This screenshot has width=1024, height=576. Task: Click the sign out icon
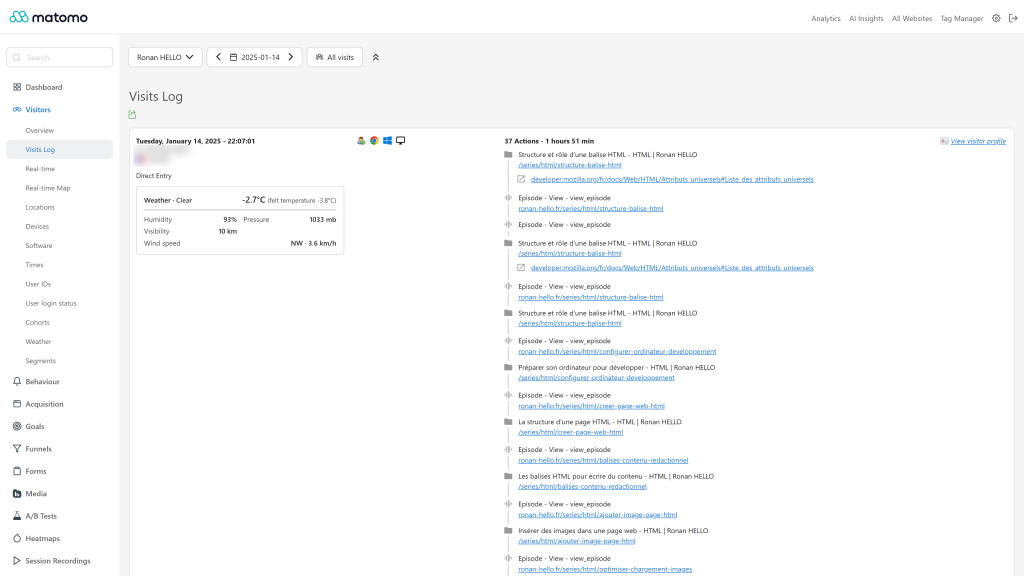tap(1013, 18)
